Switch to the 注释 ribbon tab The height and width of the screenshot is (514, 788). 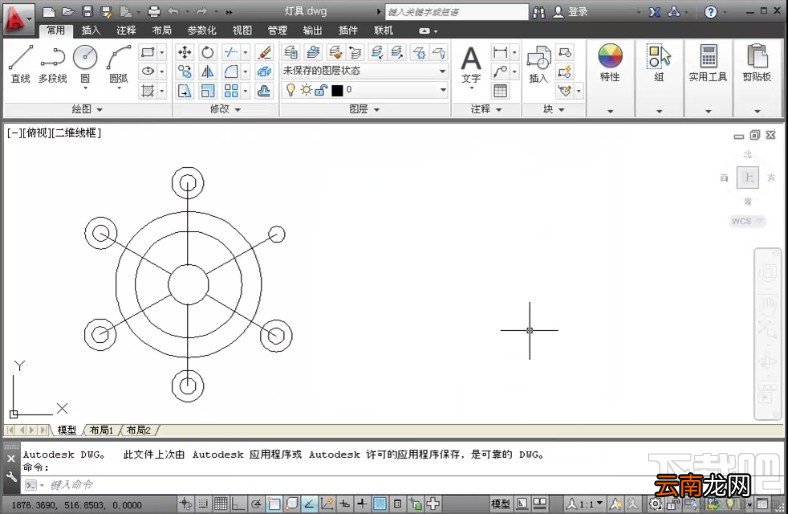pyautogui.click(x=126, y=31)
